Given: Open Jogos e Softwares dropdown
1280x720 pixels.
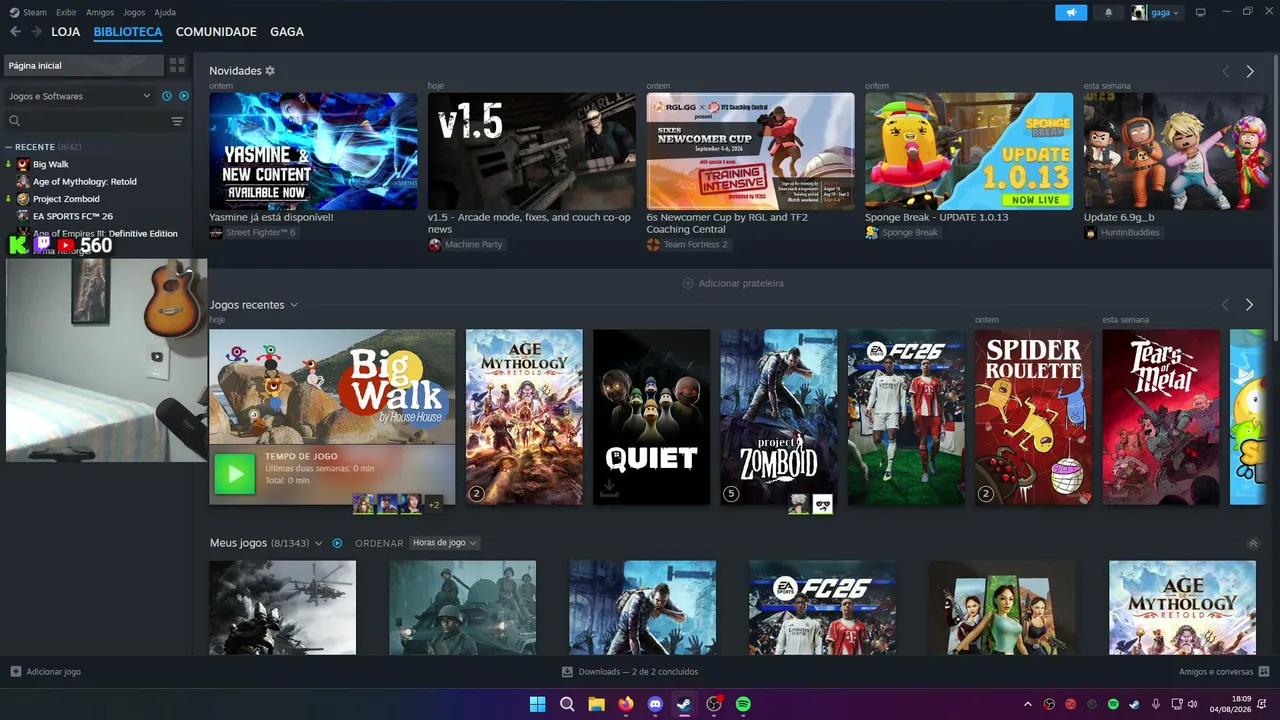Looking at the screenshot, I should click(x=79, y=96).
